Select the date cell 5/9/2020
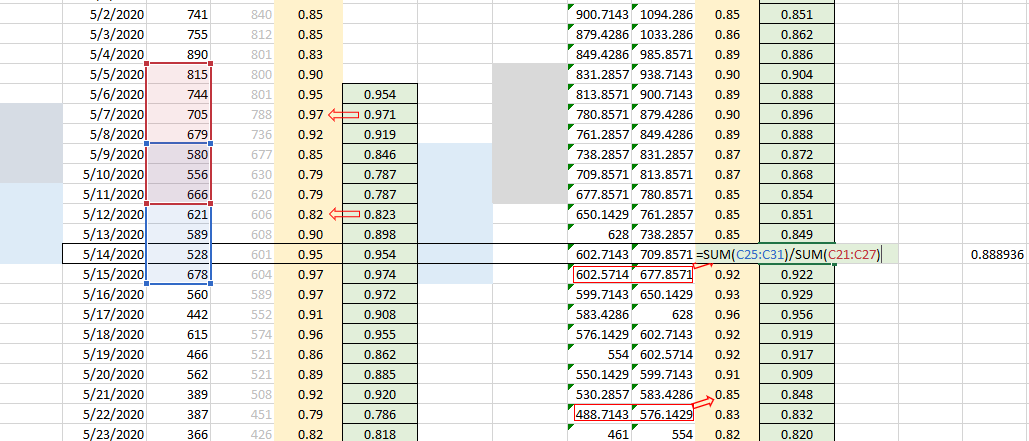The height and width of the screenshot is (441, 1029). 104,154
